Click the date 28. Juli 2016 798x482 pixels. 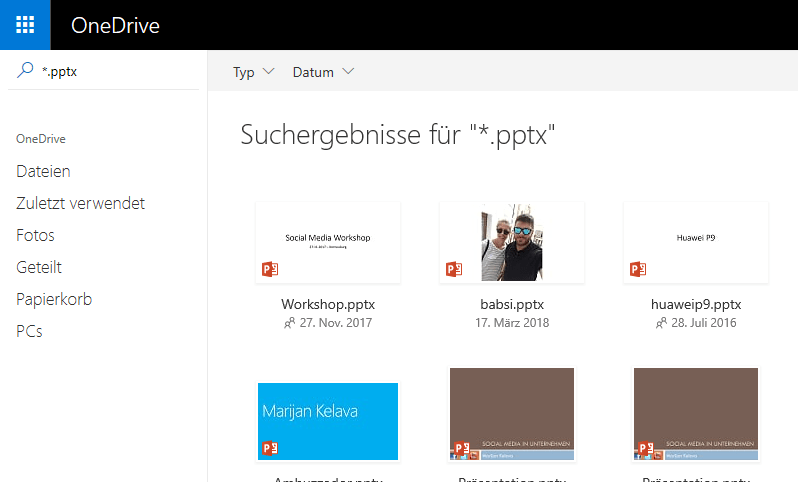[x=704, y=323]
